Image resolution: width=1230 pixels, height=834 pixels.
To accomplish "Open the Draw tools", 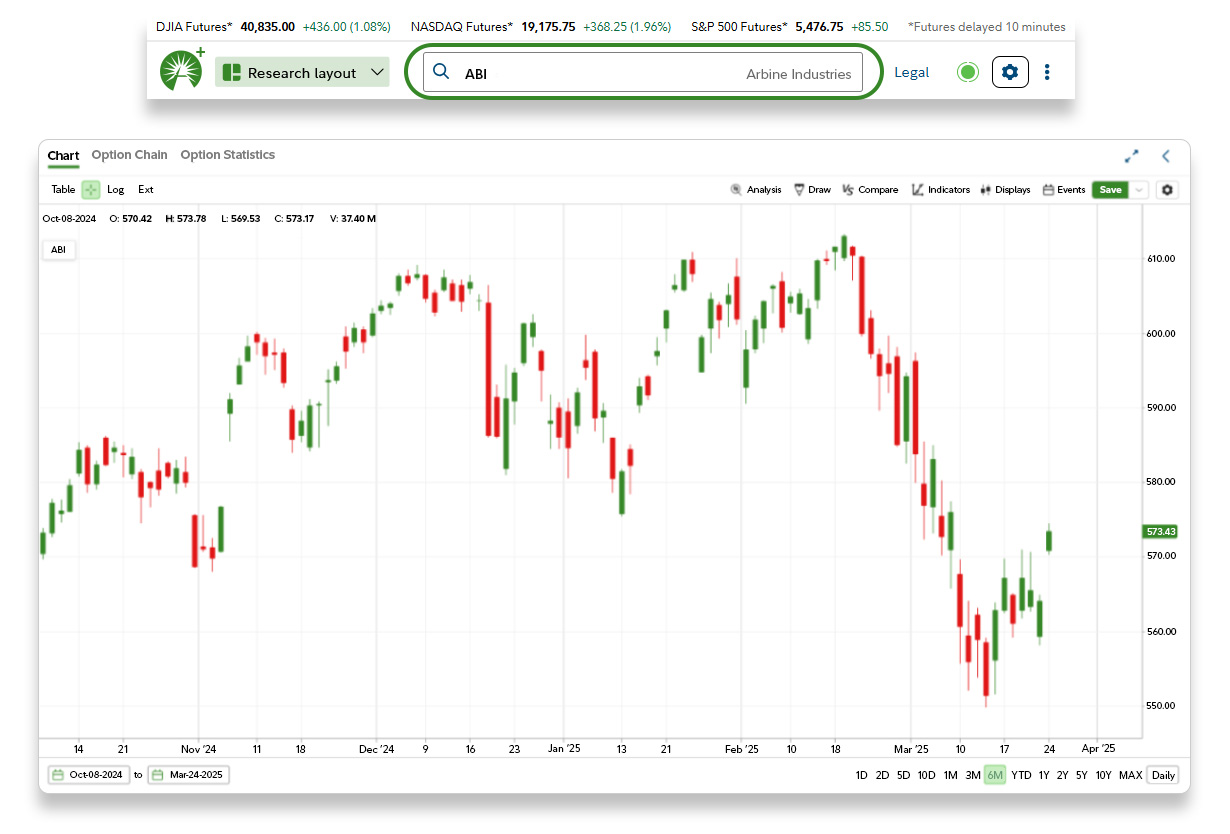I will pos(812,190).
